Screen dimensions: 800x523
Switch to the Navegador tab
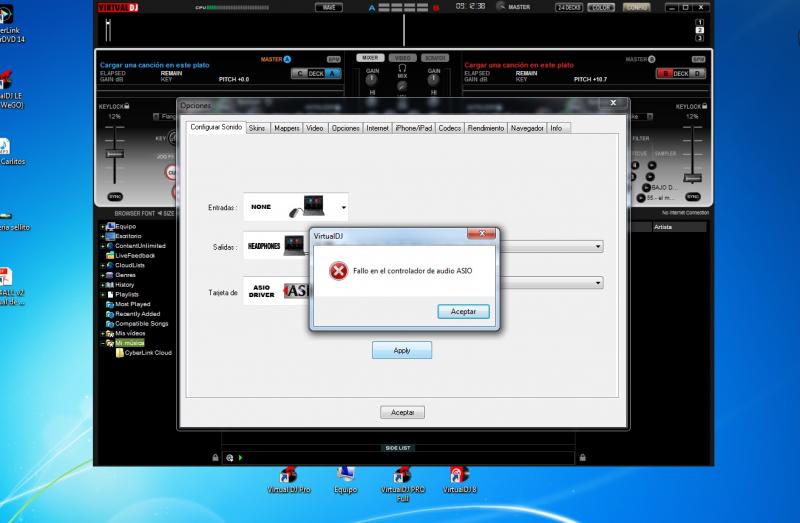(527, 128)
